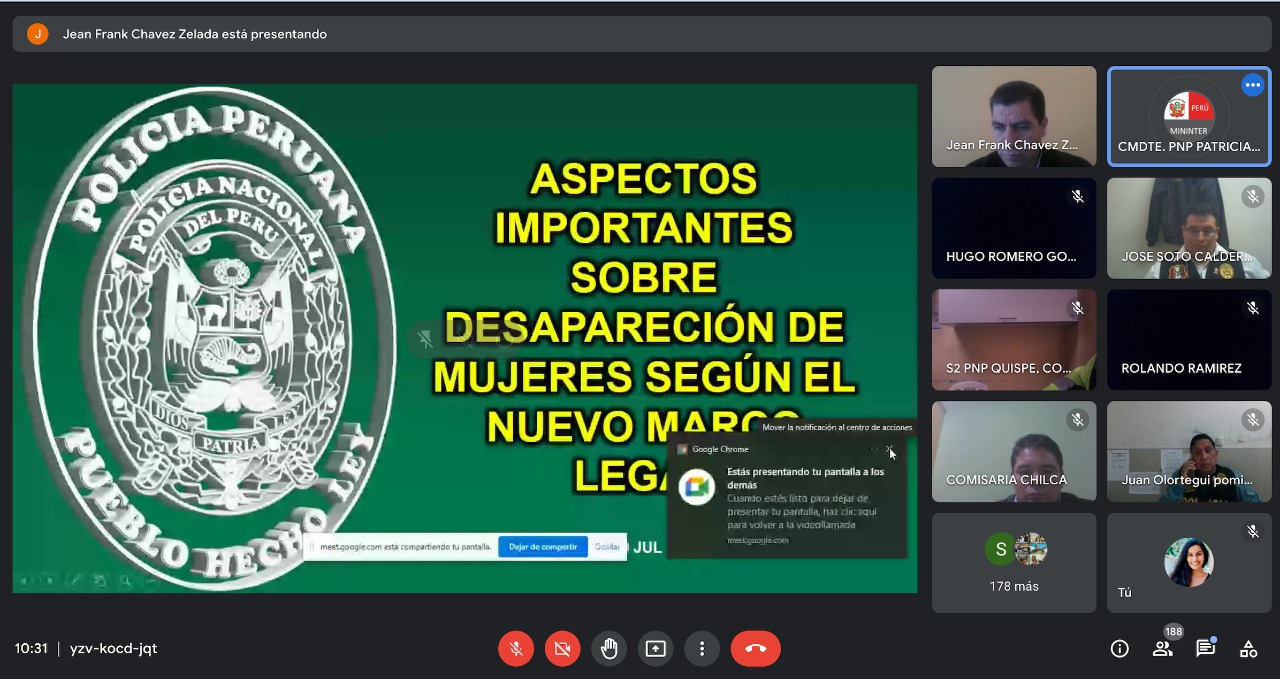1280x679 pixels.
Task: Click the 'Mover la notificación al centro de acciones' tooltip
Action: pyautogui.click(x=837, y=428)
